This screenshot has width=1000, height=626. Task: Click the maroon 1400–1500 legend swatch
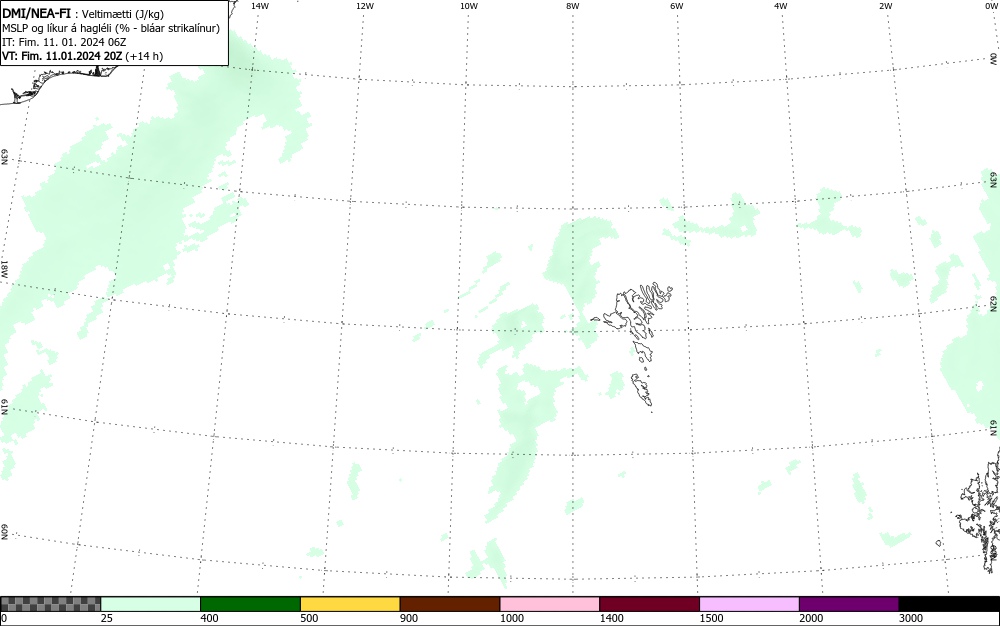pos(649,604)
